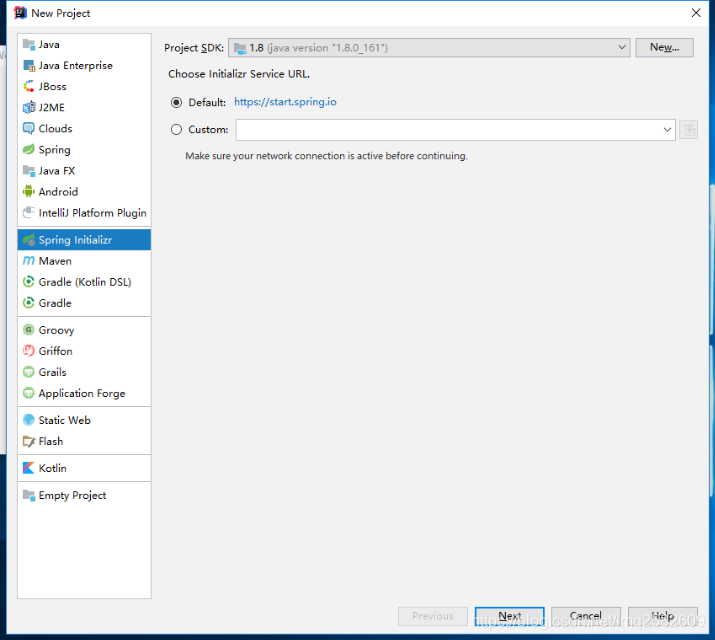Expand the Custom URL history dropdown arrow
715x640 pixels.
668,130
